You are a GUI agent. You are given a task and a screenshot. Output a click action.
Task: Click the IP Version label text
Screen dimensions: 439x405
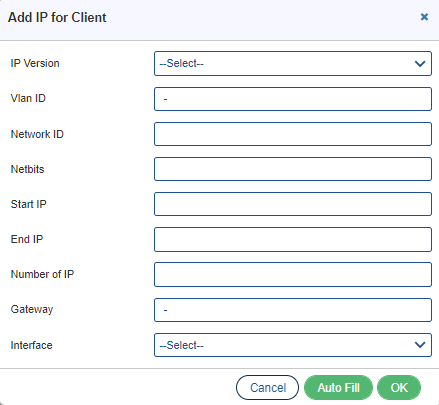click(35, 63)
